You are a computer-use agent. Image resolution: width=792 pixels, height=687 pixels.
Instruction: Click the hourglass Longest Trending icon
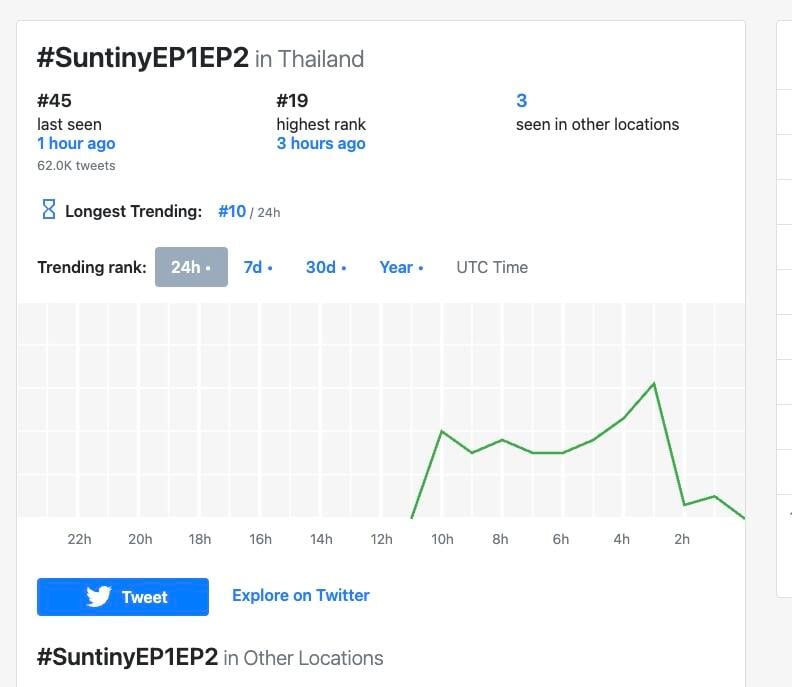pyautogui.click(x=49, y=209)
